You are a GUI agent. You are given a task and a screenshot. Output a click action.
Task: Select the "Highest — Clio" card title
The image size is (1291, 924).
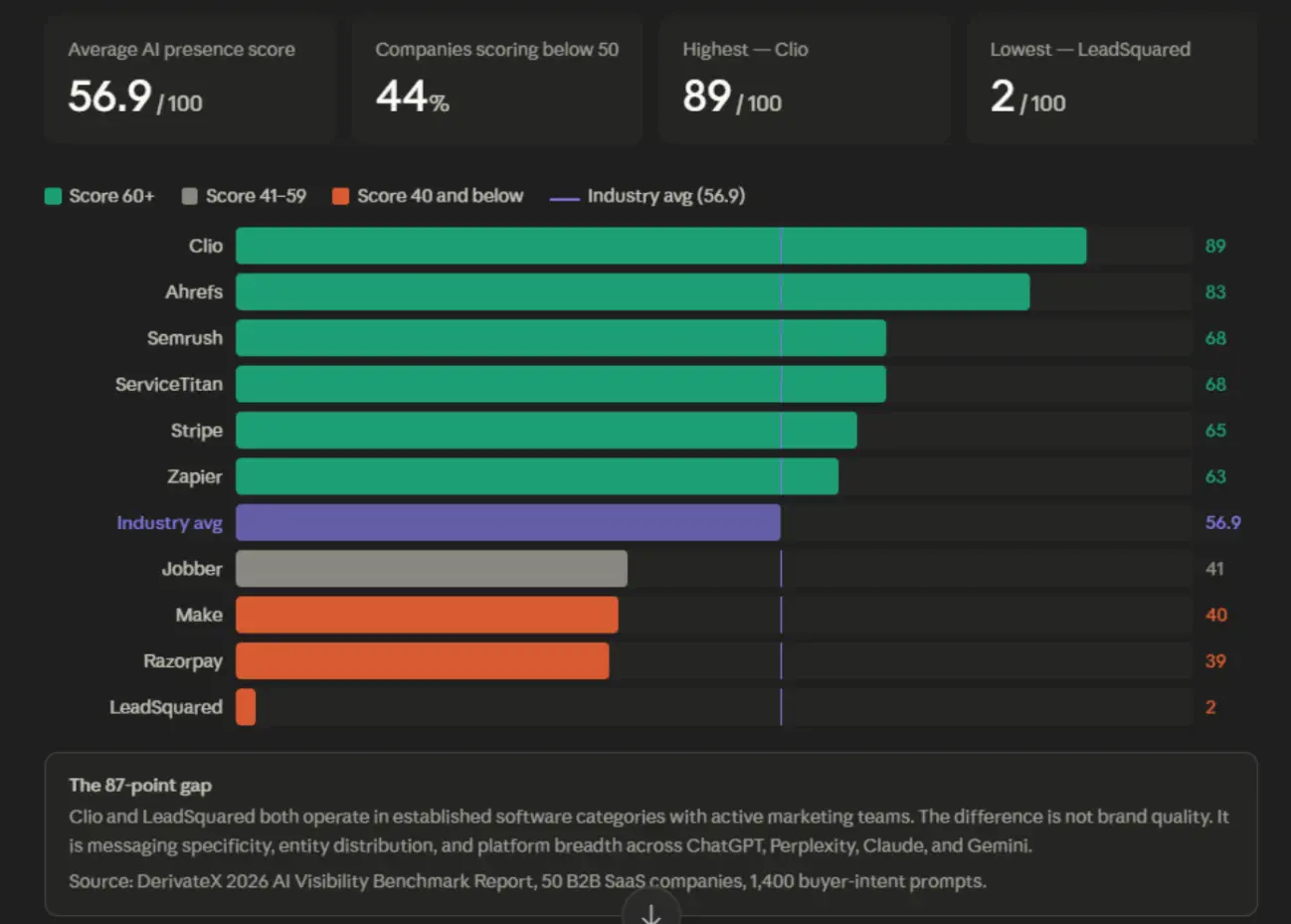pos(745,50)
